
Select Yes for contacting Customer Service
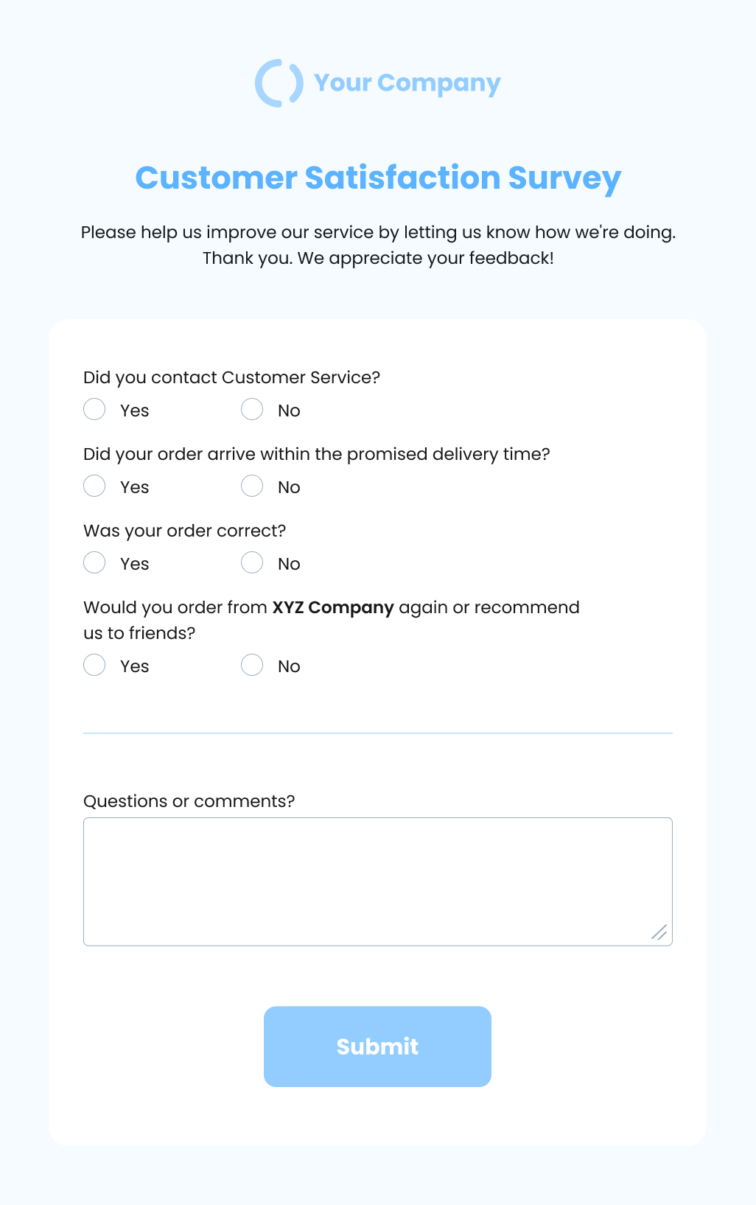click(94, 409)
